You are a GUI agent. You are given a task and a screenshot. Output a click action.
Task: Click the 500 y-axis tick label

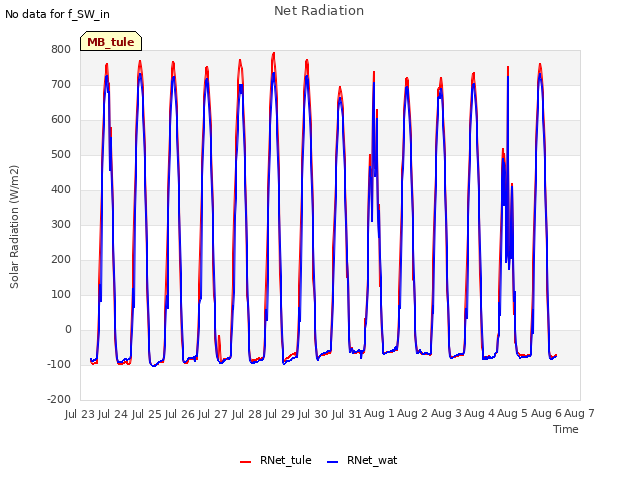[x=61, y=155]
